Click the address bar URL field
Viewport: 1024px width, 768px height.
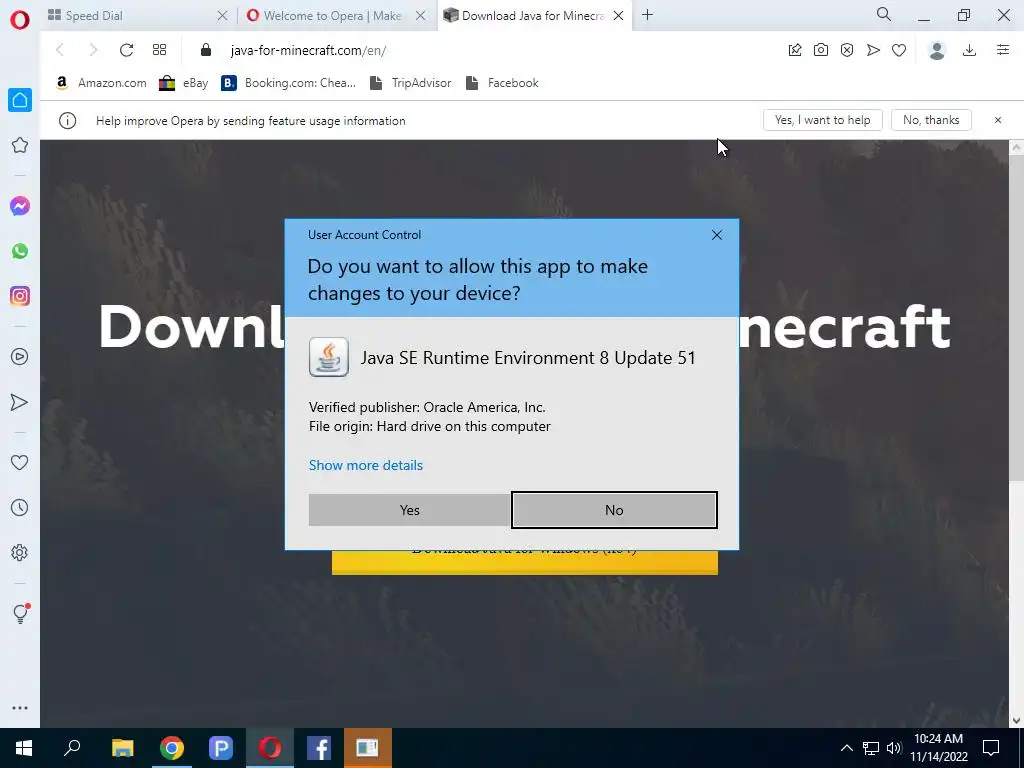(x=483, y=50)
